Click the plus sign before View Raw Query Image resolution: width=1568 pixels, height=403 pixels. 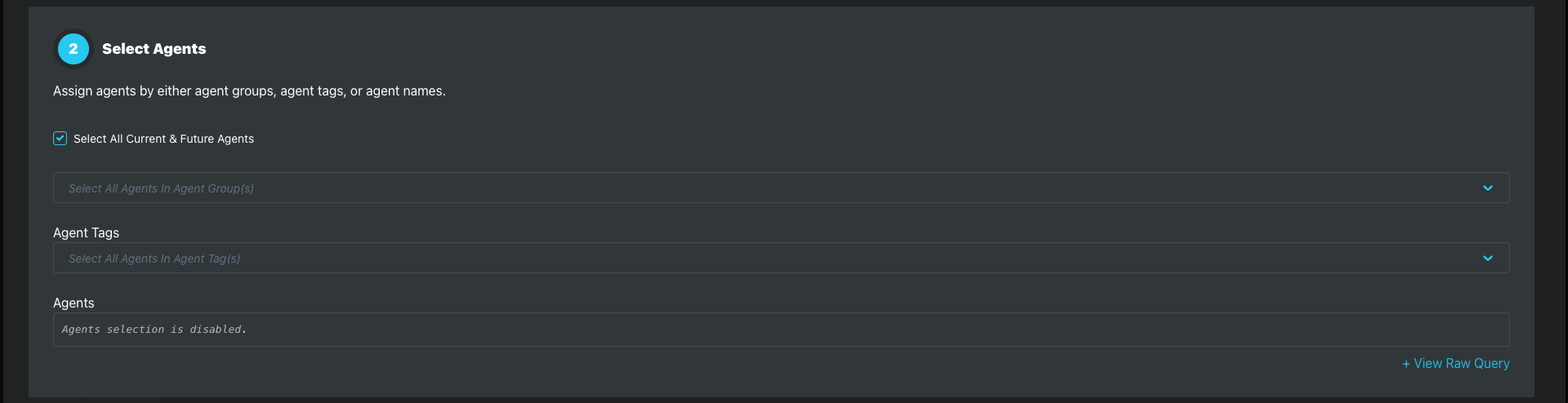click(1406, 364)
